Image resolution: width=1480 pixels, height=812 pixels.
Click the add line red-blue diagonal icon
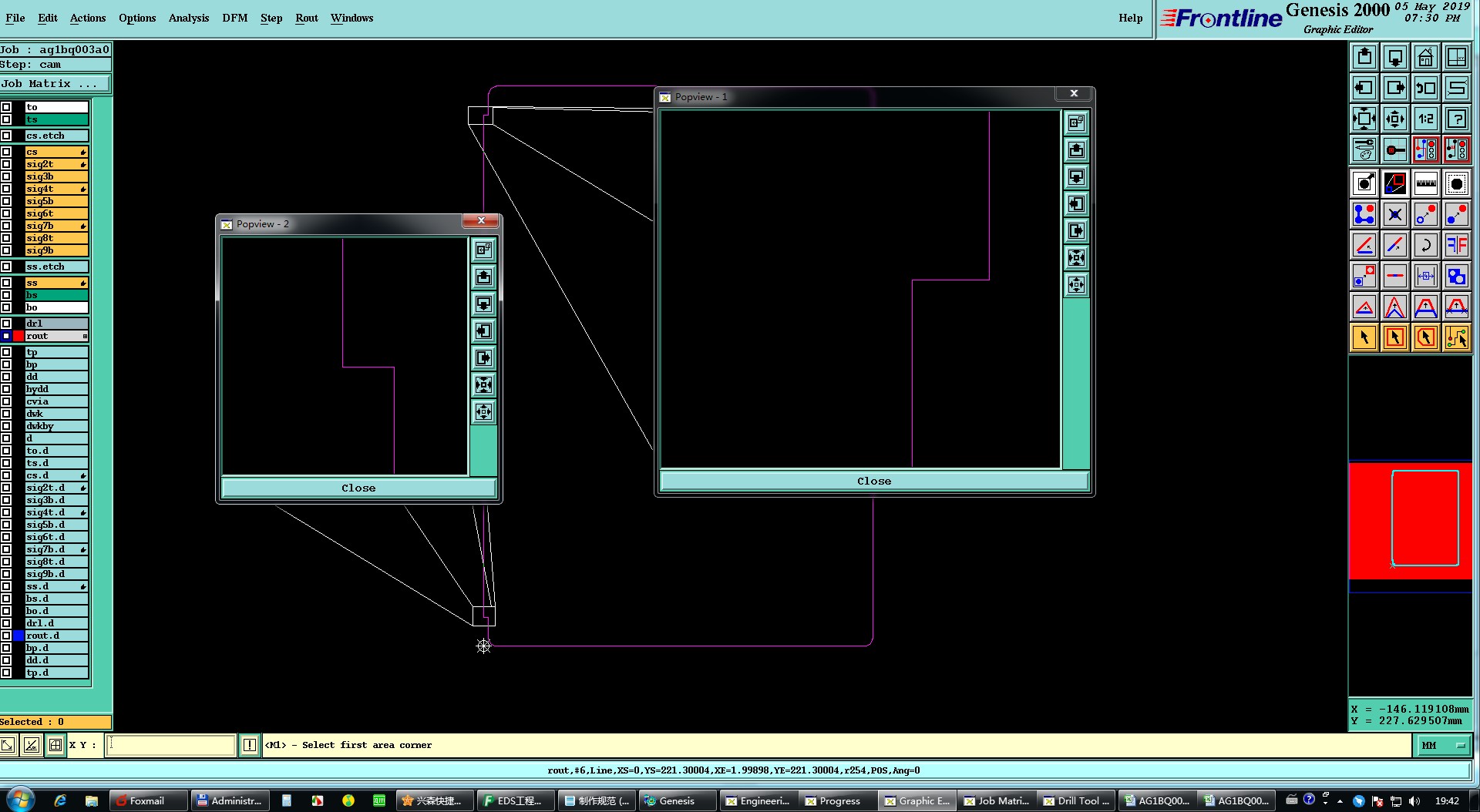(1395, 245)
